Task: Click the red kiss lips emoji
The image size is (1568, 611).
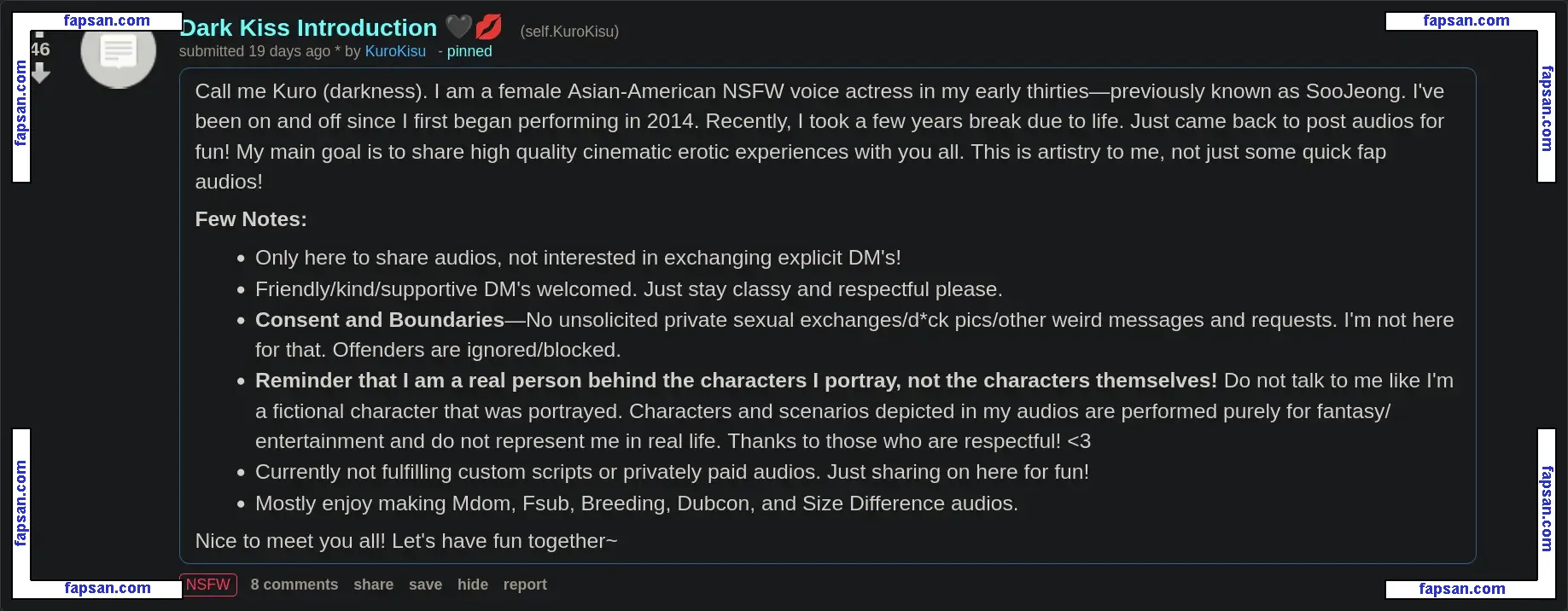Action: (488, 27)
